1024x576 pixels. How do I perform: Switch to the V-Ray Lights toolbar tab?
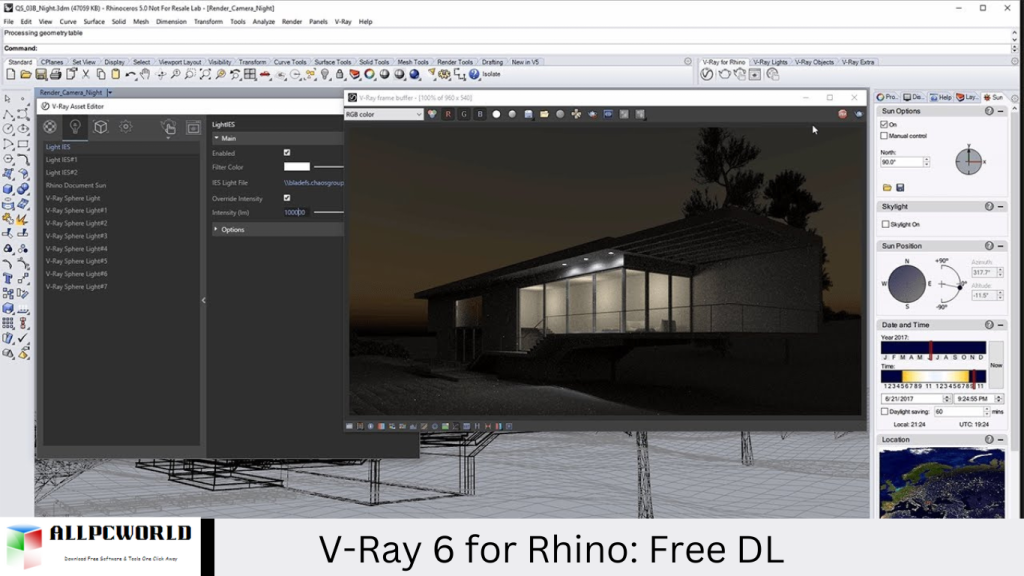tap(771, 62)
